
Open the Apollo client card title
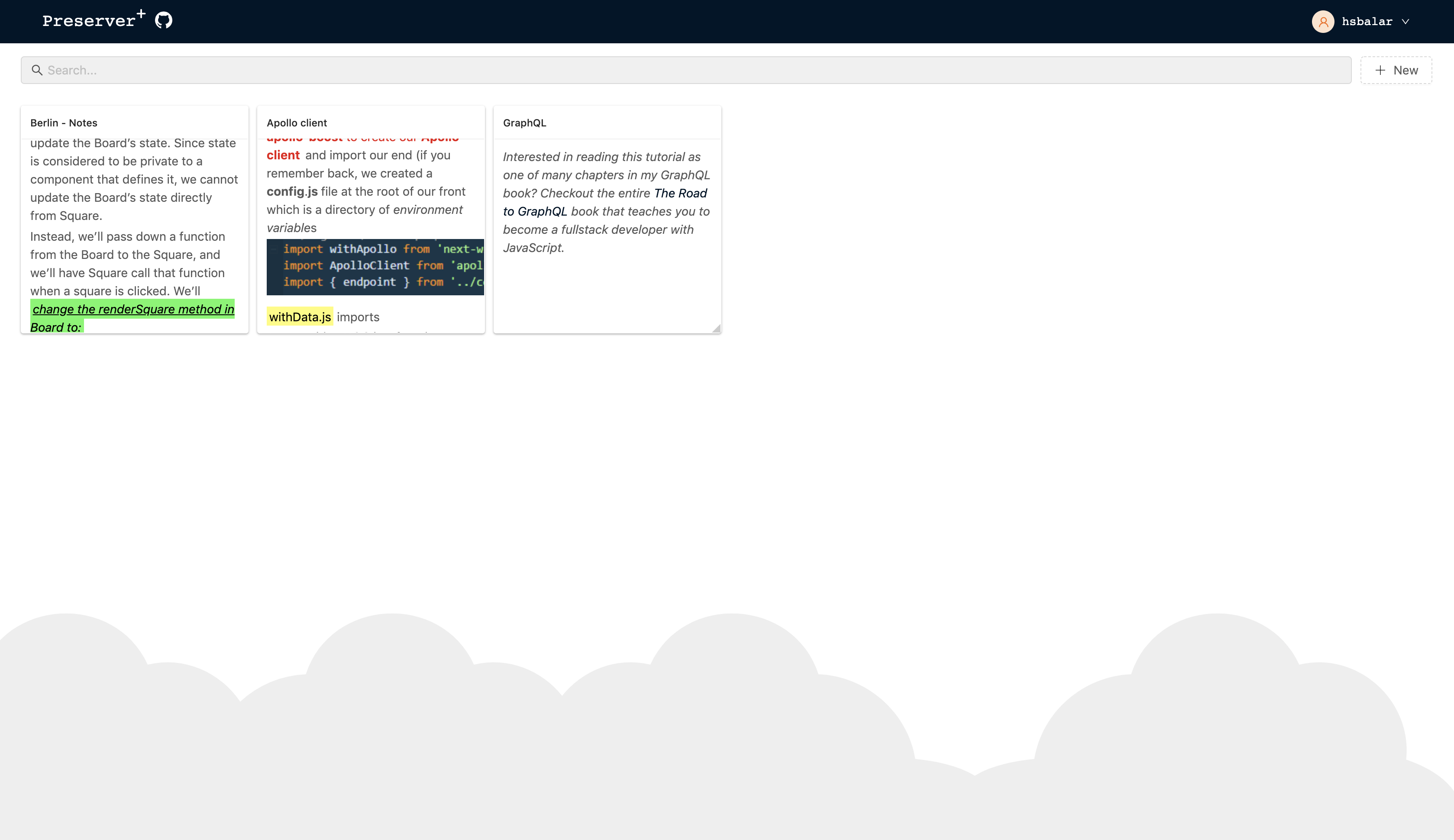point(297,123)
